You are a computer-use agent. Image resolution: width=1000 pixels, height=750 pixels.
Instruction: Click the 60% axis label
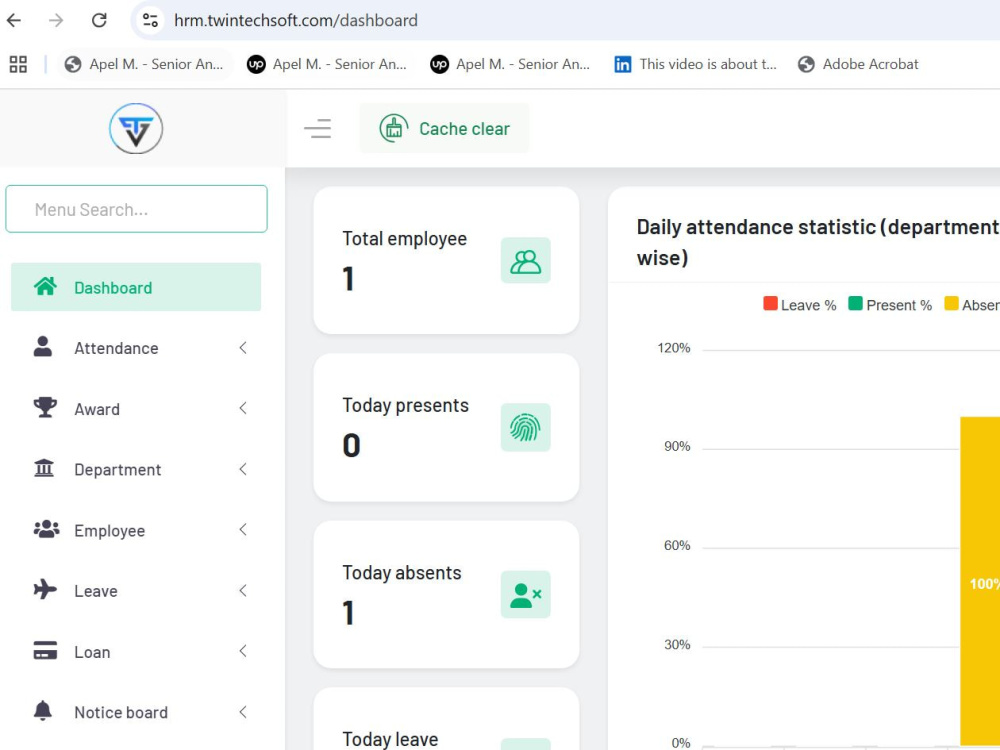pos(677,545)
